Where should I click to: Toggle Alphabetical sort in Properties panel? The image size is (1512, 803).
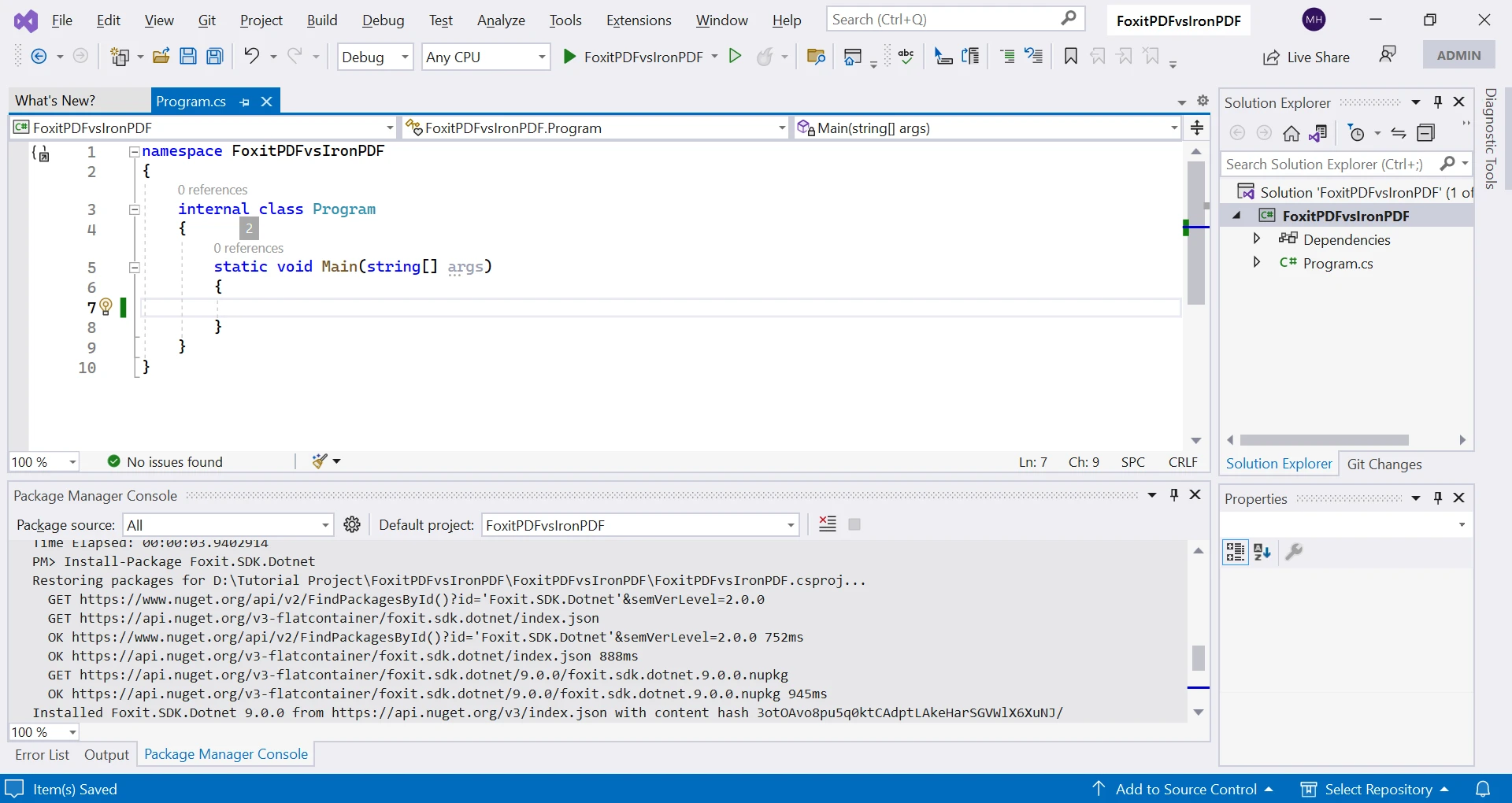(x=1262, y=552)
